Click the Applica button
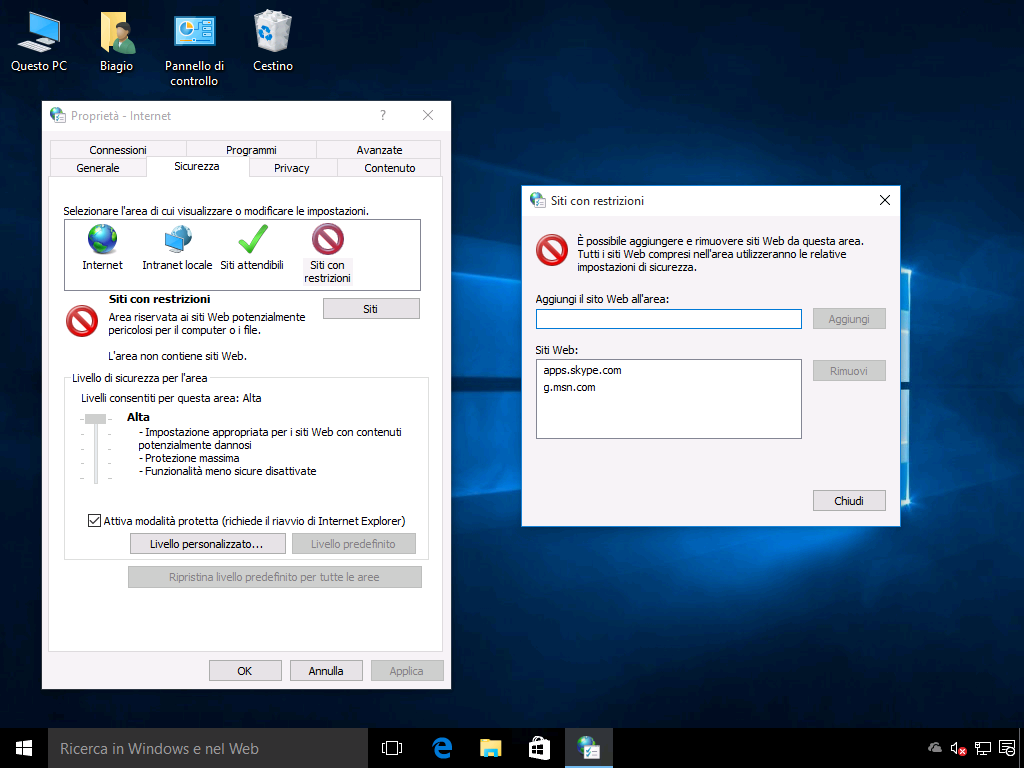 407,671
